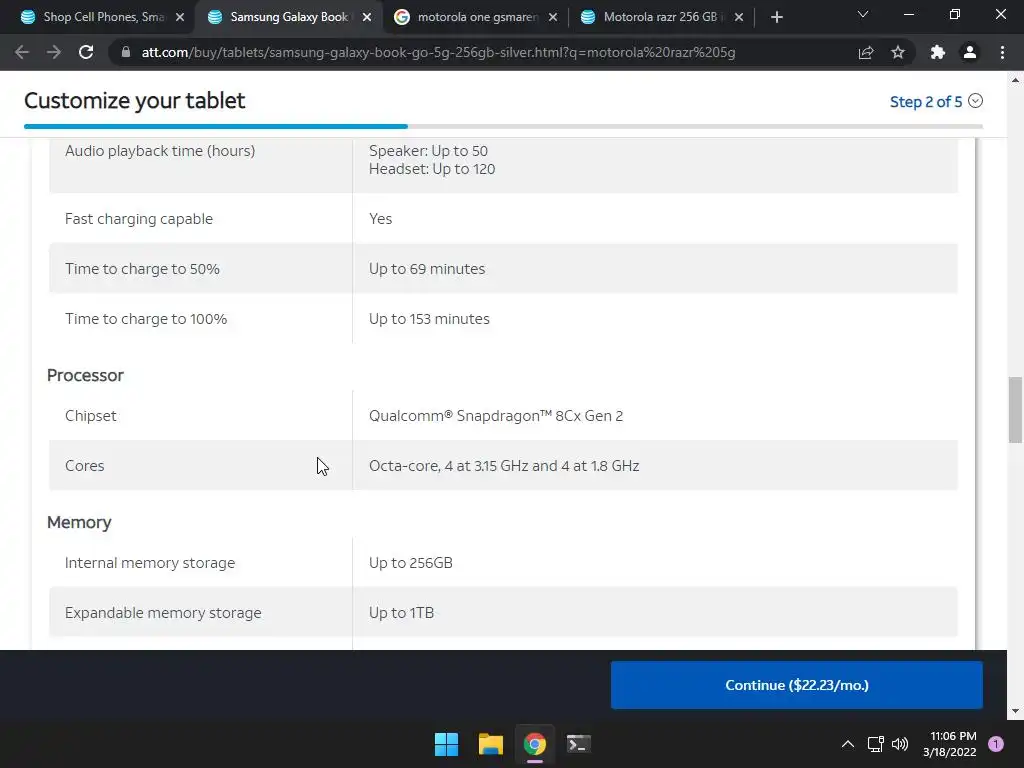Share this page via share icon
This screenshot has height=768, width=1024.
(x=866, y=52)
